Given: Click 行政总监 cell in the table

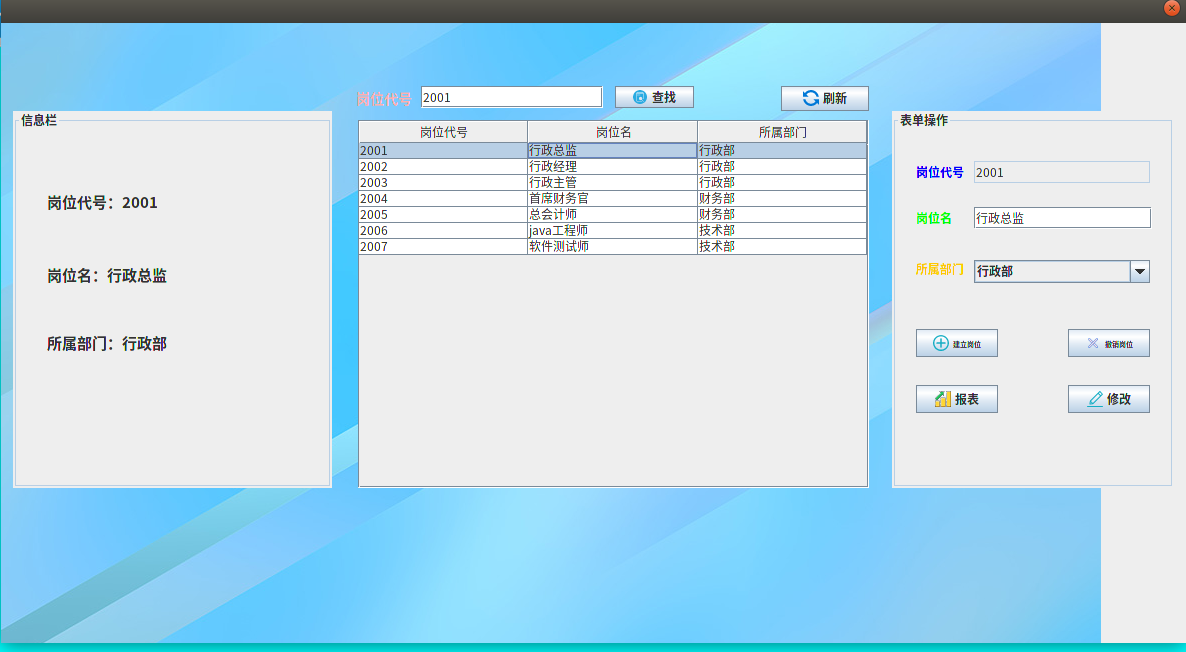Looking at the screenshot, I should [x=612, y=151].
